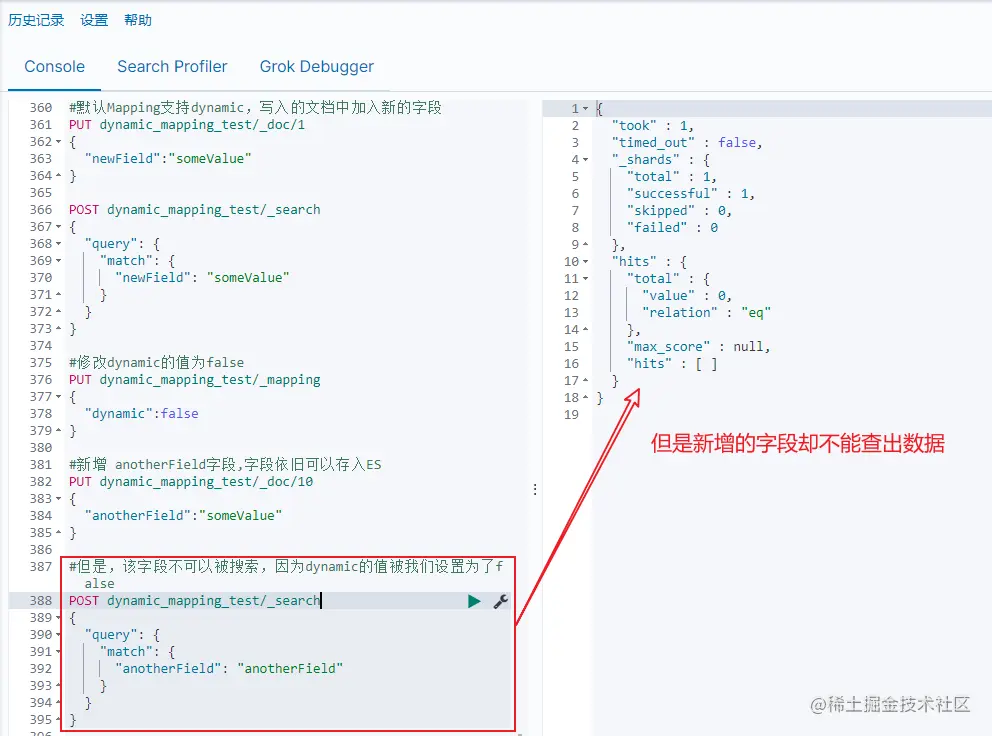
Task: Click the "skipped" : 0 response line
Action: tap(679, 211)
